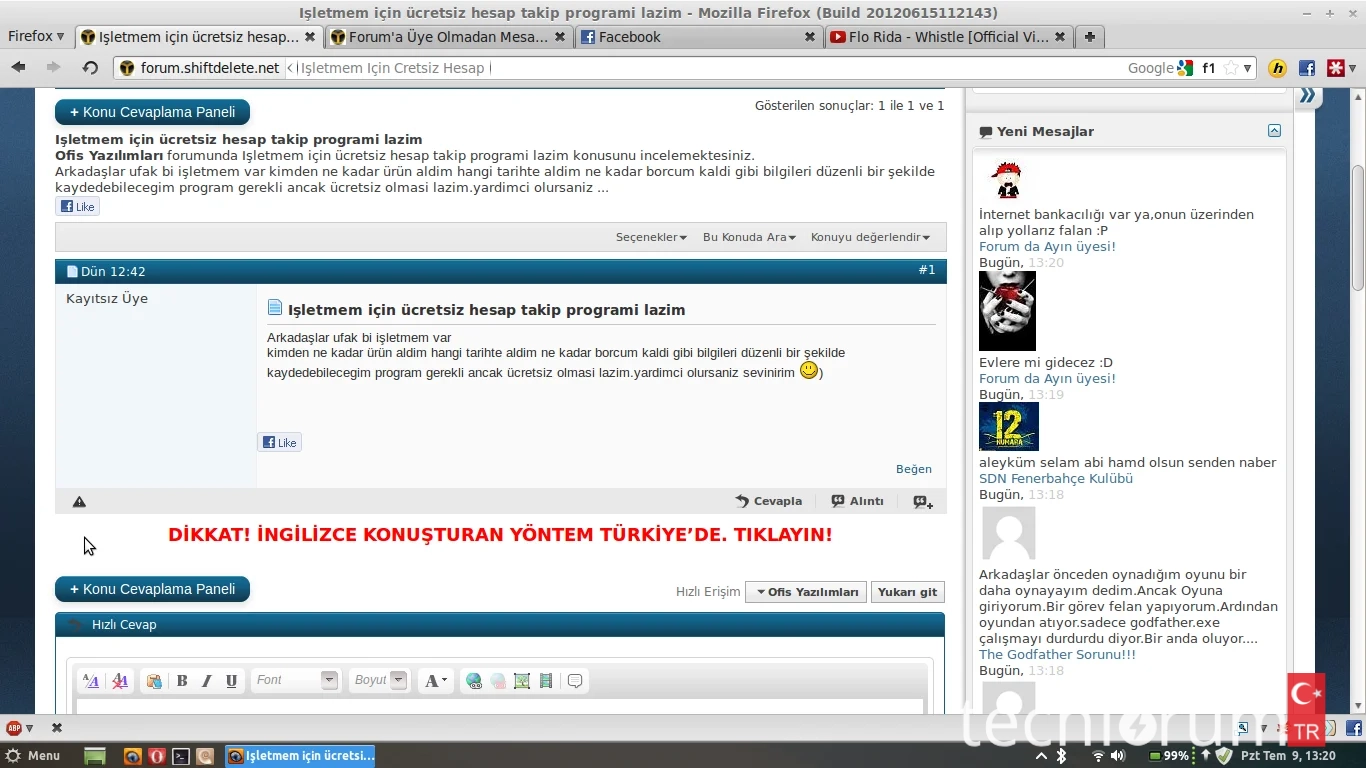
Task: Click the report post warning triangle icon
Action: (x=79, y=501)
